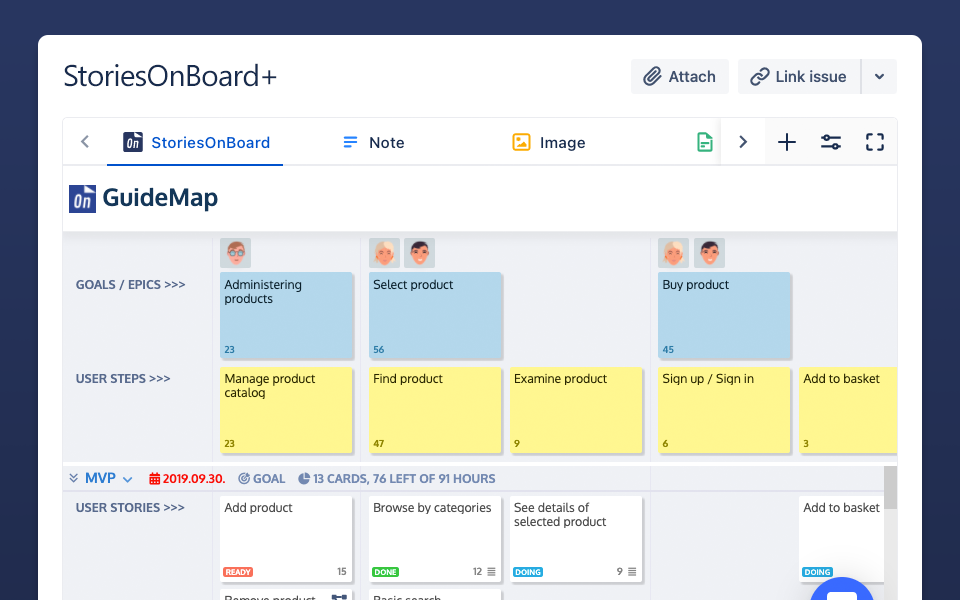Click the GuideMap board title
Screen dimensions: 960x600
[160, 198]
